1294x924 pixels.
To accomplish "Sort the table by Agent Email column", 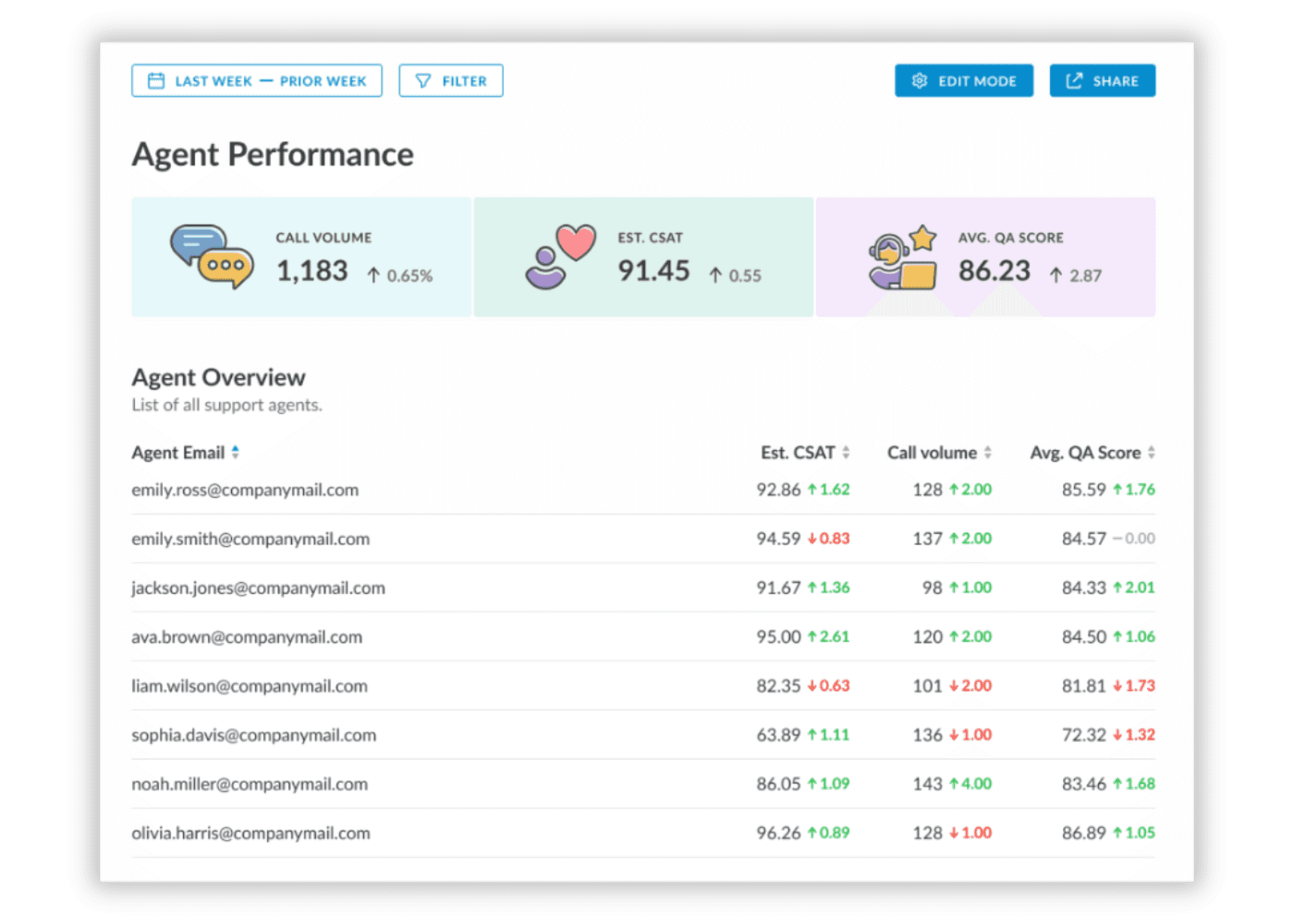I will pyautogui.click(x=235, y=452).
